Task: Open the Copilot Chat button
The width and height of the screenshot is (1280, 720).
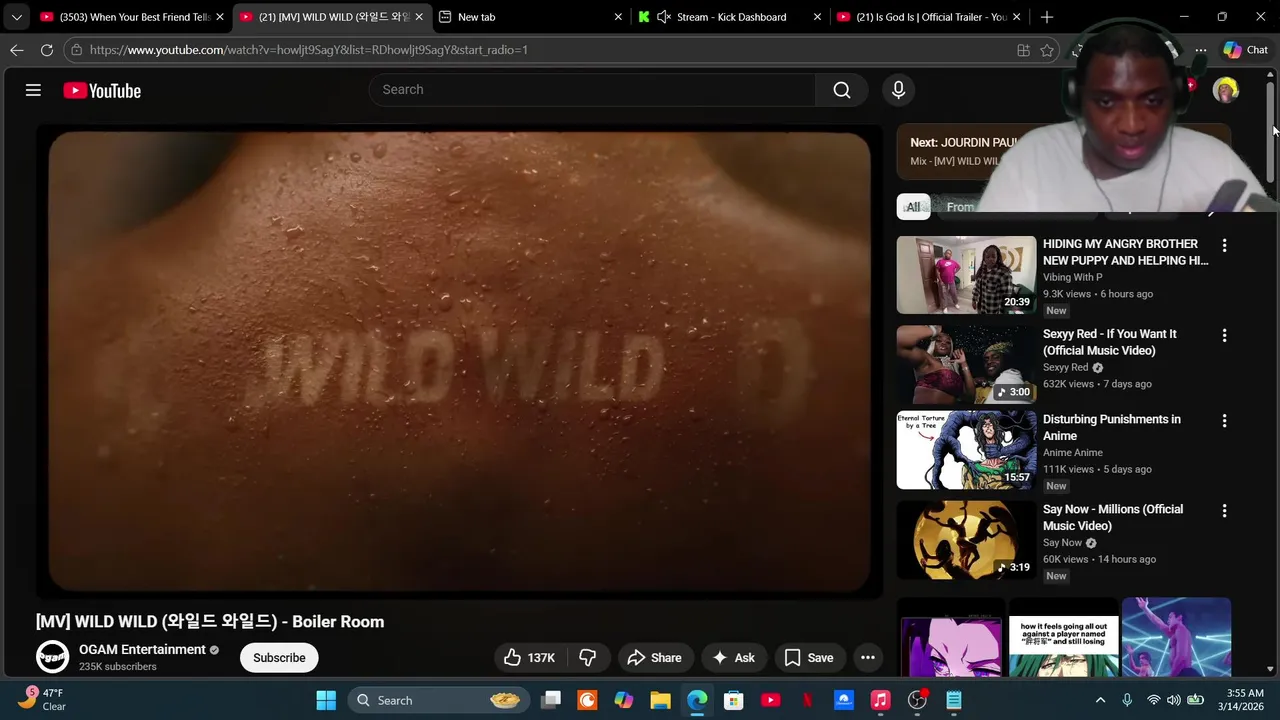Action: [1245, 50]
